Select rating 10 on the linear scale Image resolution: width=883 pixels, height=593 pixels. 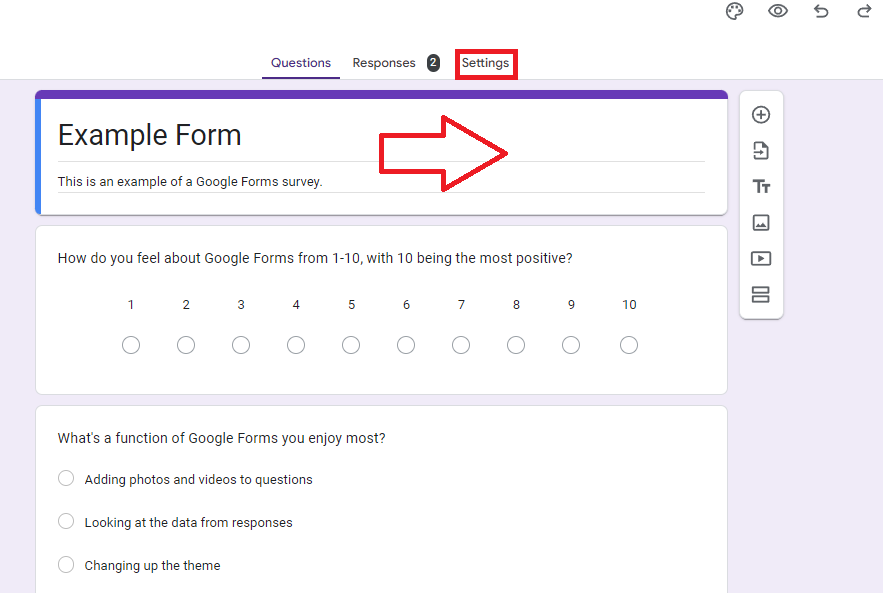(x=629, y=345)
